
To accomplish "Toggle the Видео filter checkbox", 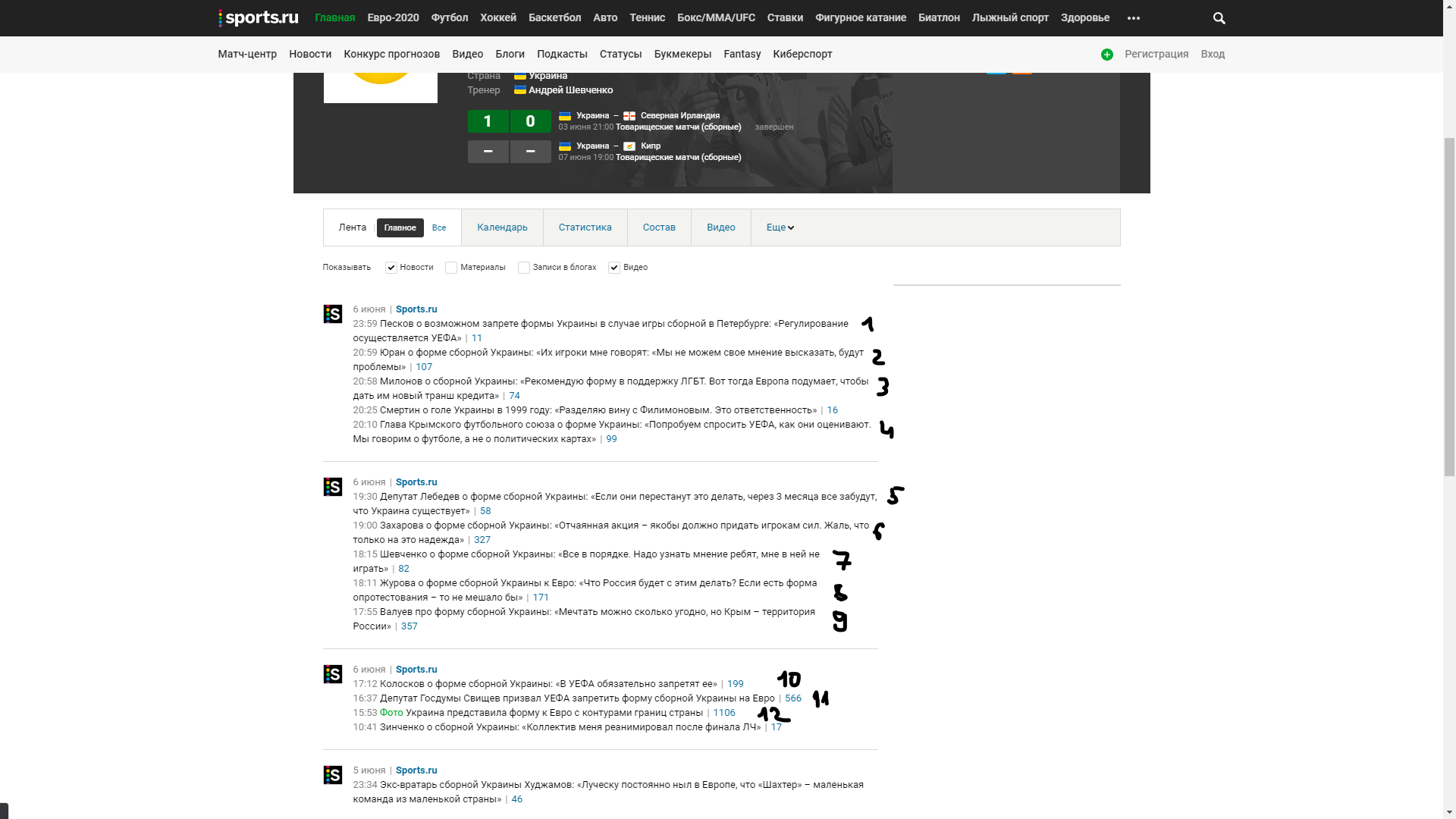I will click(614, 268).
